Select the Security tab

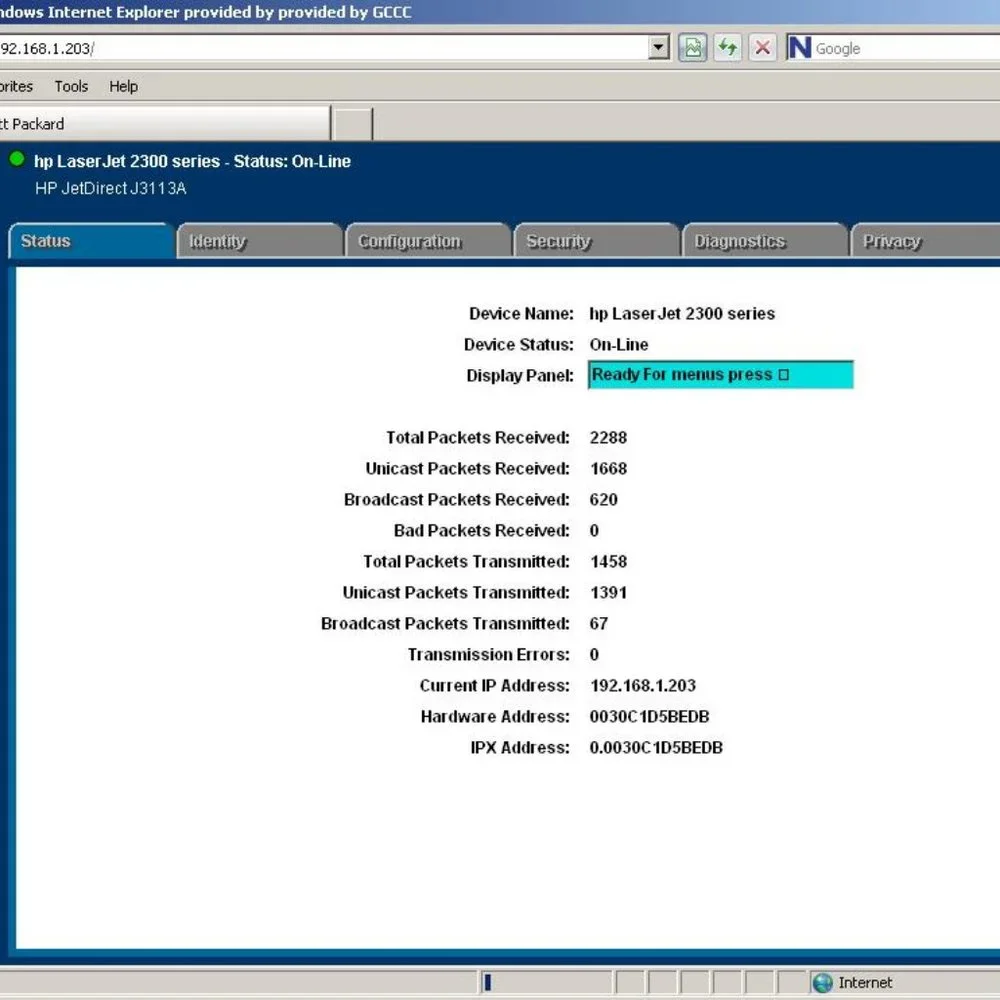(596, 241)
